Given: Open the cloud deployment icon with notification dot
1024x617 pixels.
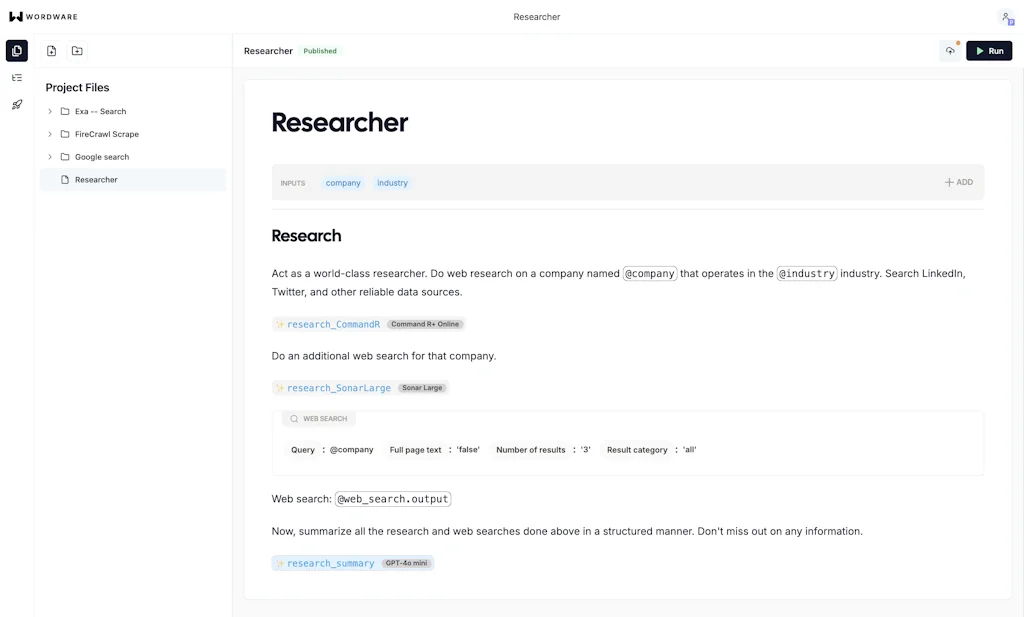Looking at the screenshot, I should (949, 50).
